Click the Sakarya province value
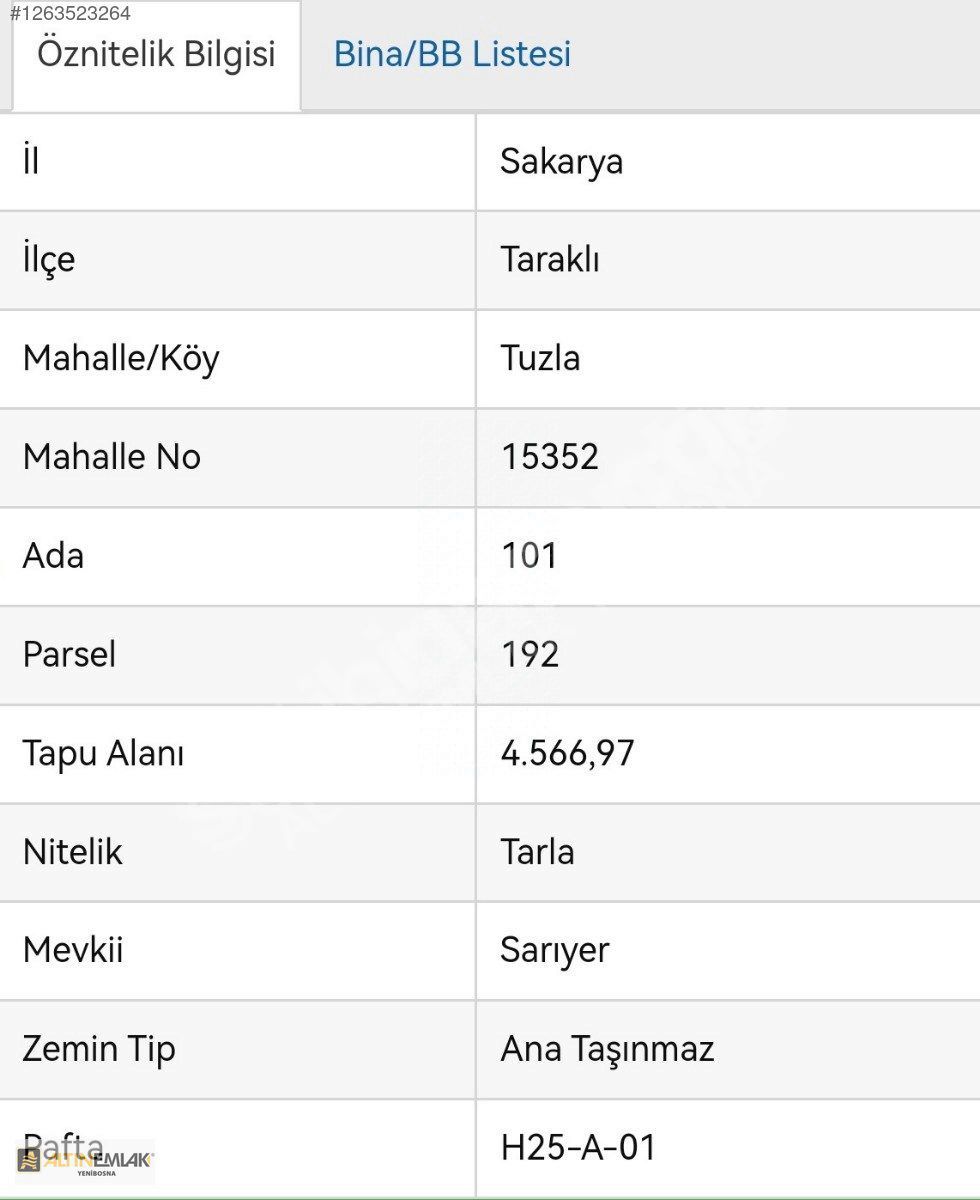 (561, 162)
